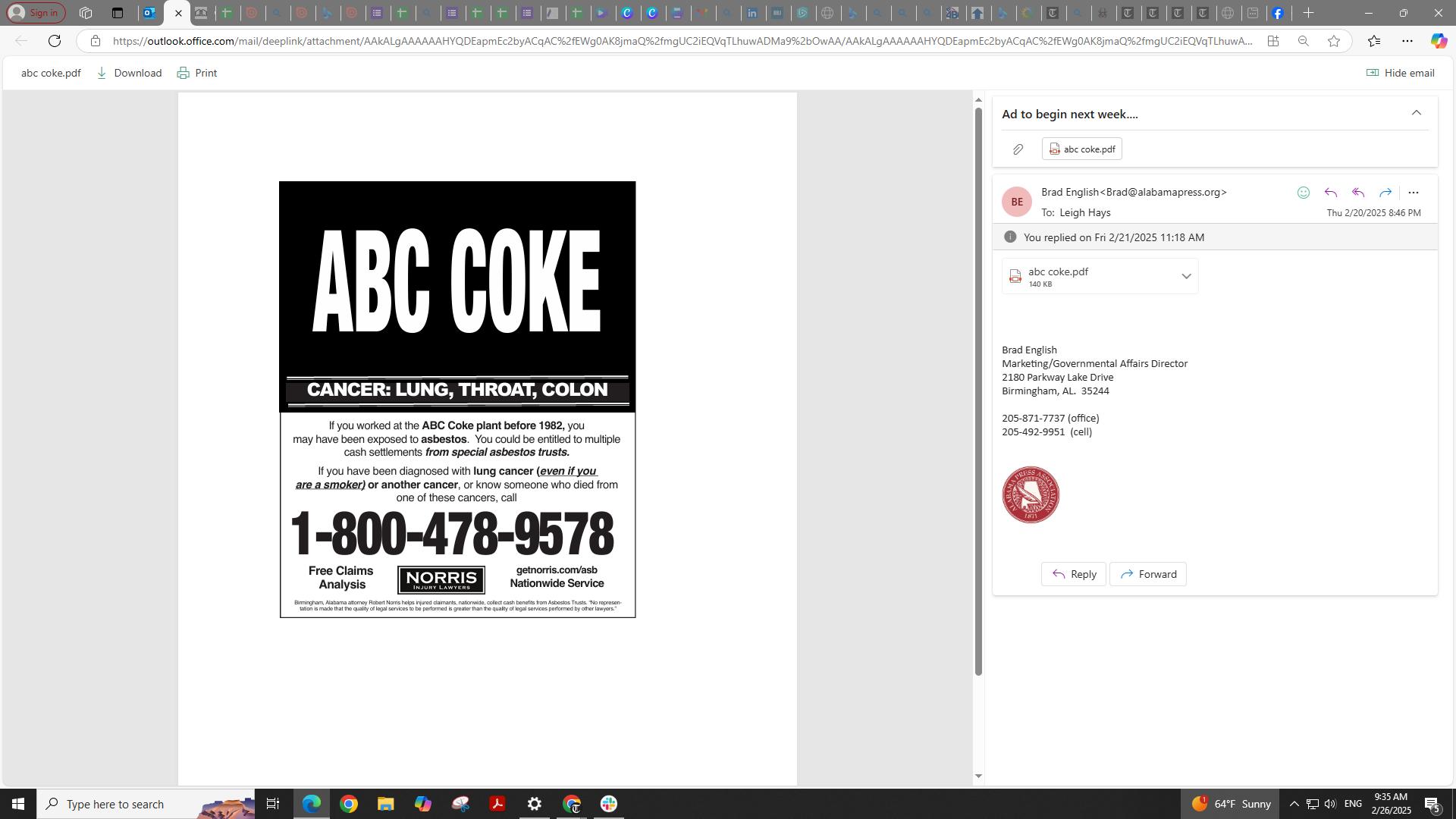Click the Reply button below message
Screen dimensions: 1456x819
(x=1073, y=574)
